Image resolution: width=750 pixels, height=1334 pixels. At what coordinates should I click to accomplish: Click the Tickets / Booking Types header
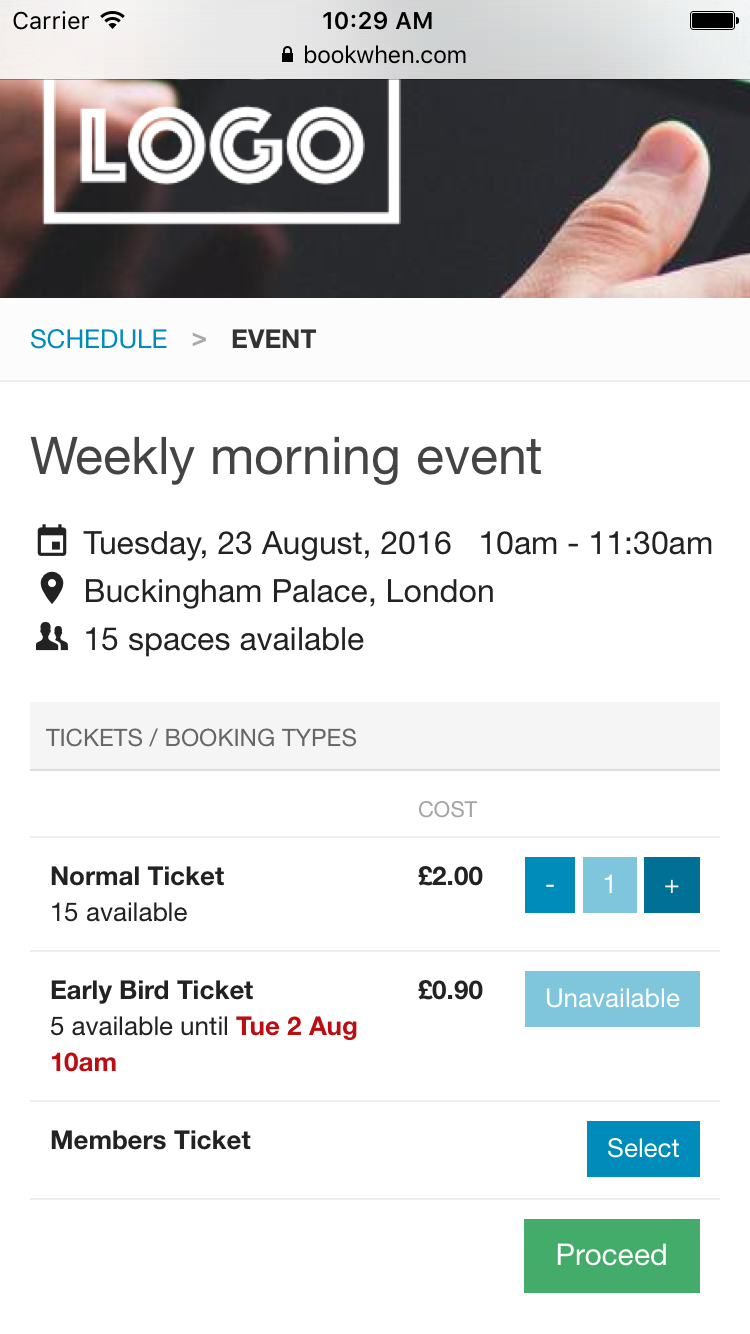coord(201,738)
